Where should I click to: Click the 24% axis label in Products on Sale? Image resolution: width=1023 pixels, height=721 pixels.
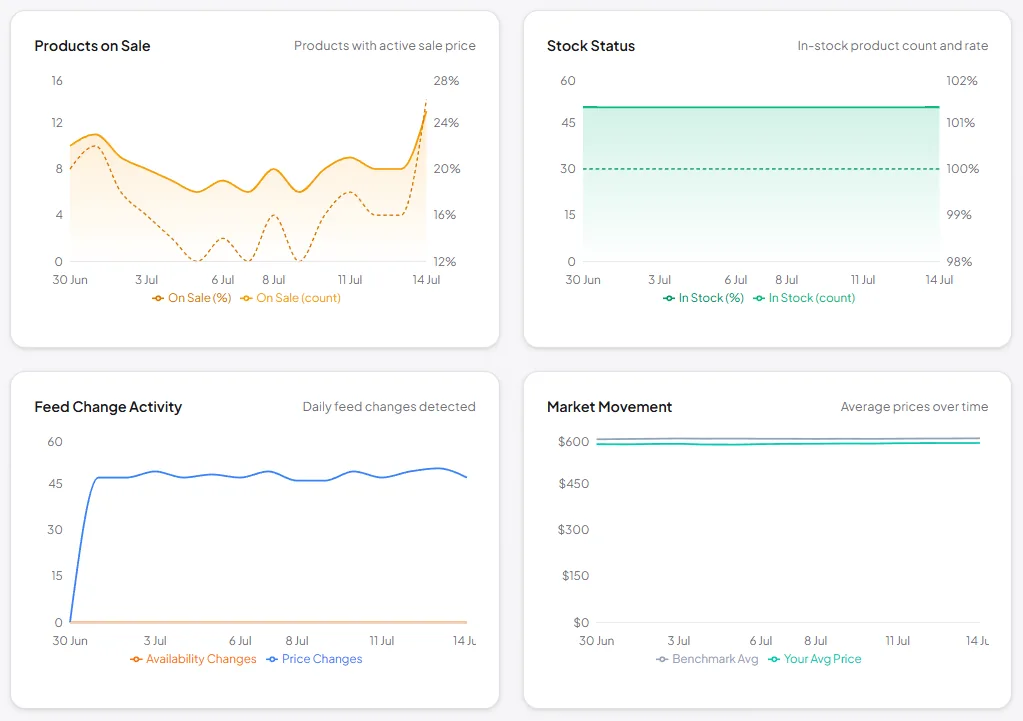click(446, 123)
